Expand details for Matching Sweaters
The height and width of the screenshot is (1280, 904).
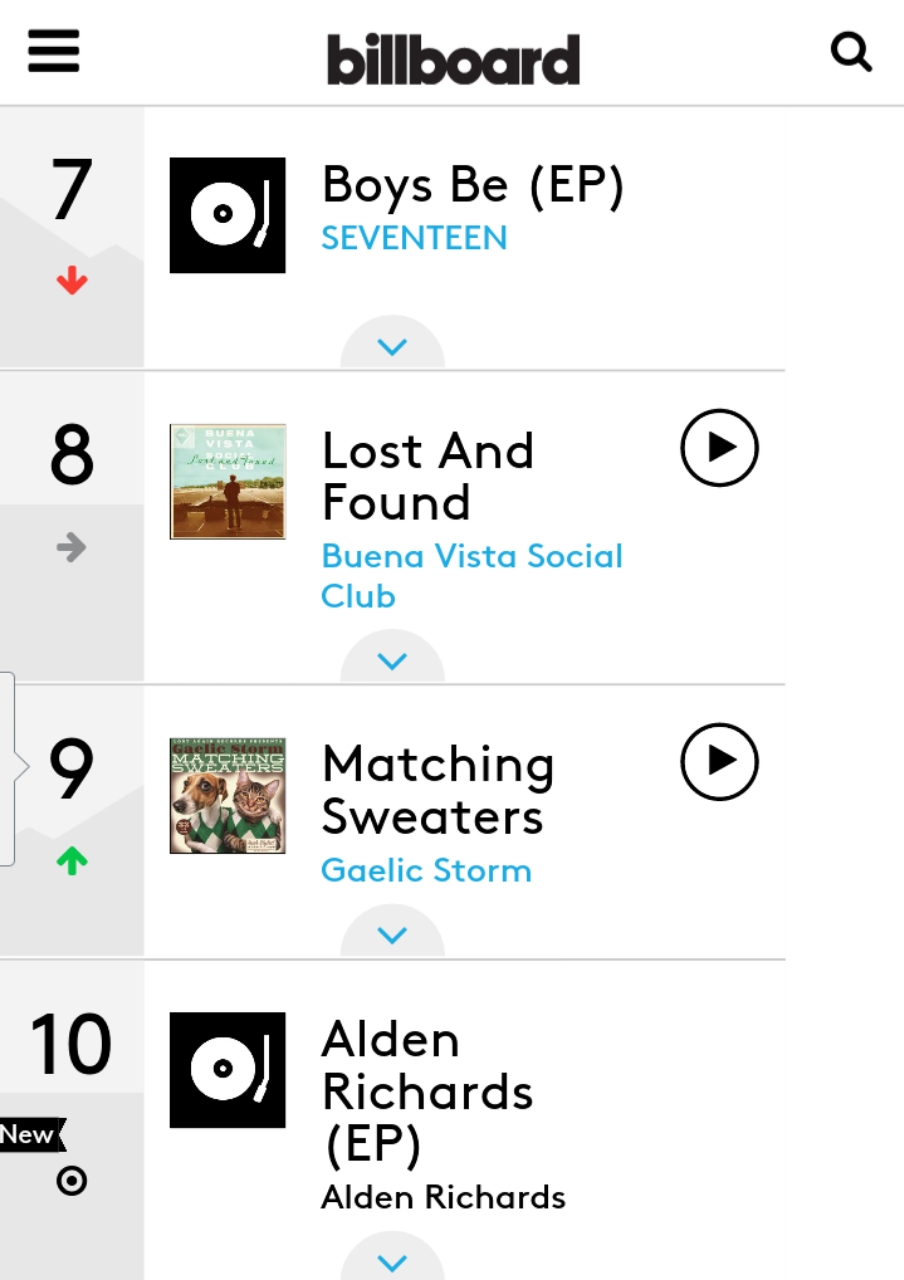pos(393,935)
